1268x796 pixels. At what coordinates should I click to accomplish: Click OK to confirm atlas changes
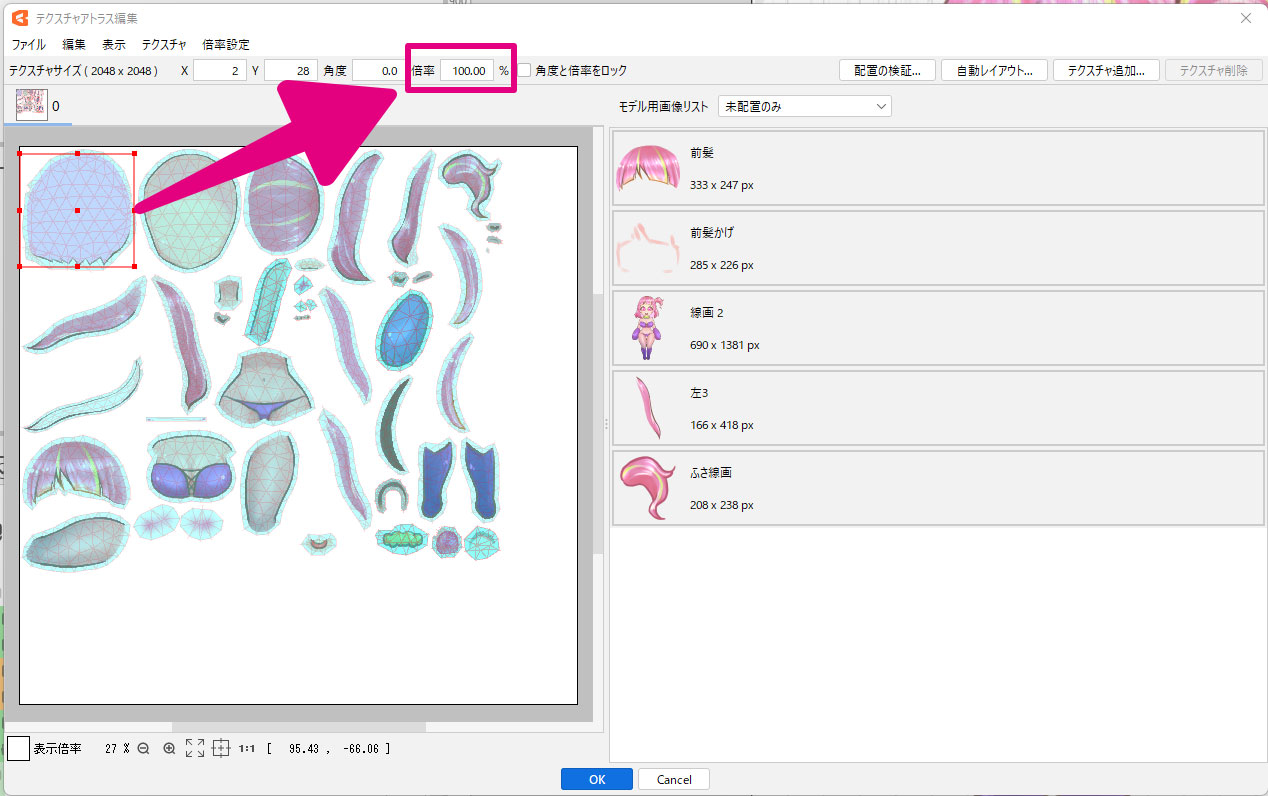point(596,779)
